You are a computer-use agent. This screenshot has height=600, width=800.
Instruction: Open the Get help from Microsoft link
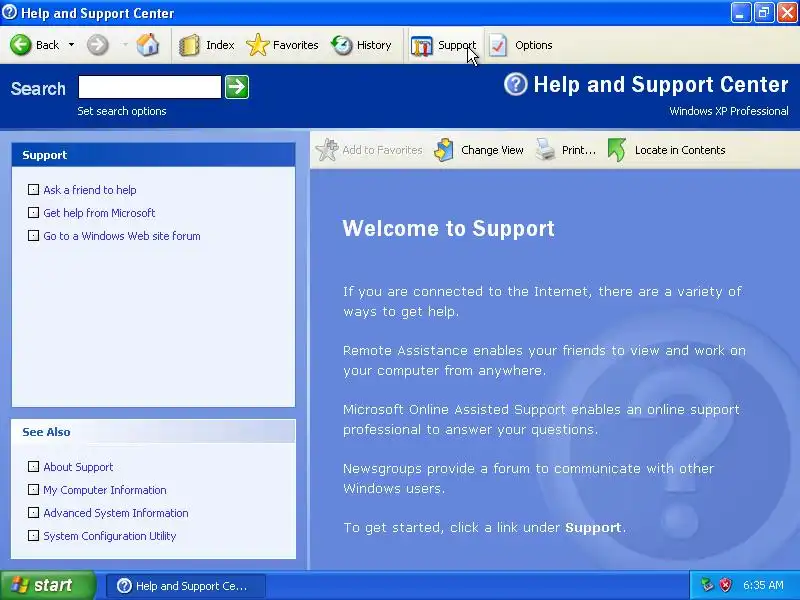coord(99,213)
